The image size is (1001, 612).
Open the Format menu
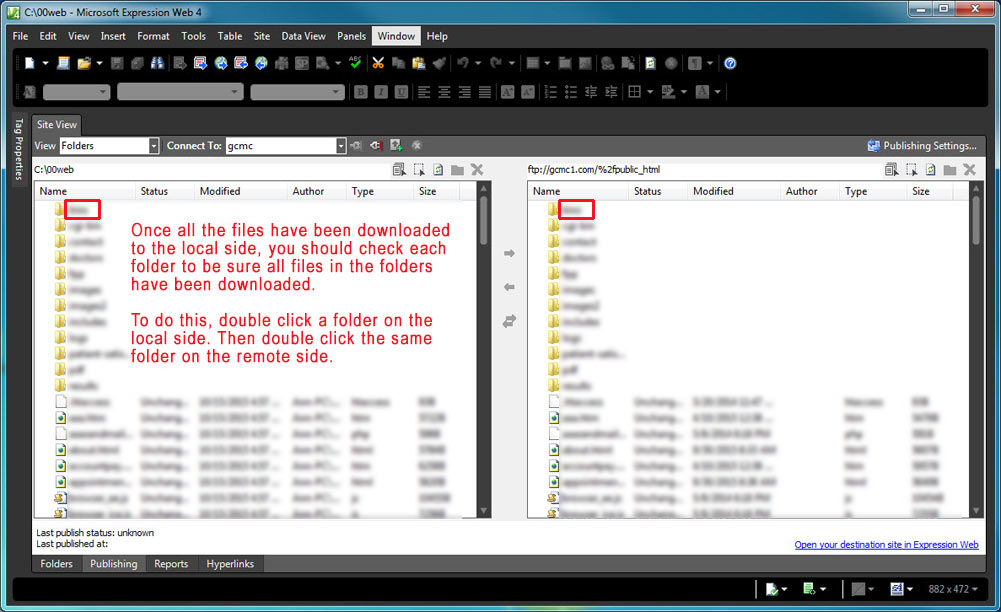pyautogui.click(x=153, y=36)
